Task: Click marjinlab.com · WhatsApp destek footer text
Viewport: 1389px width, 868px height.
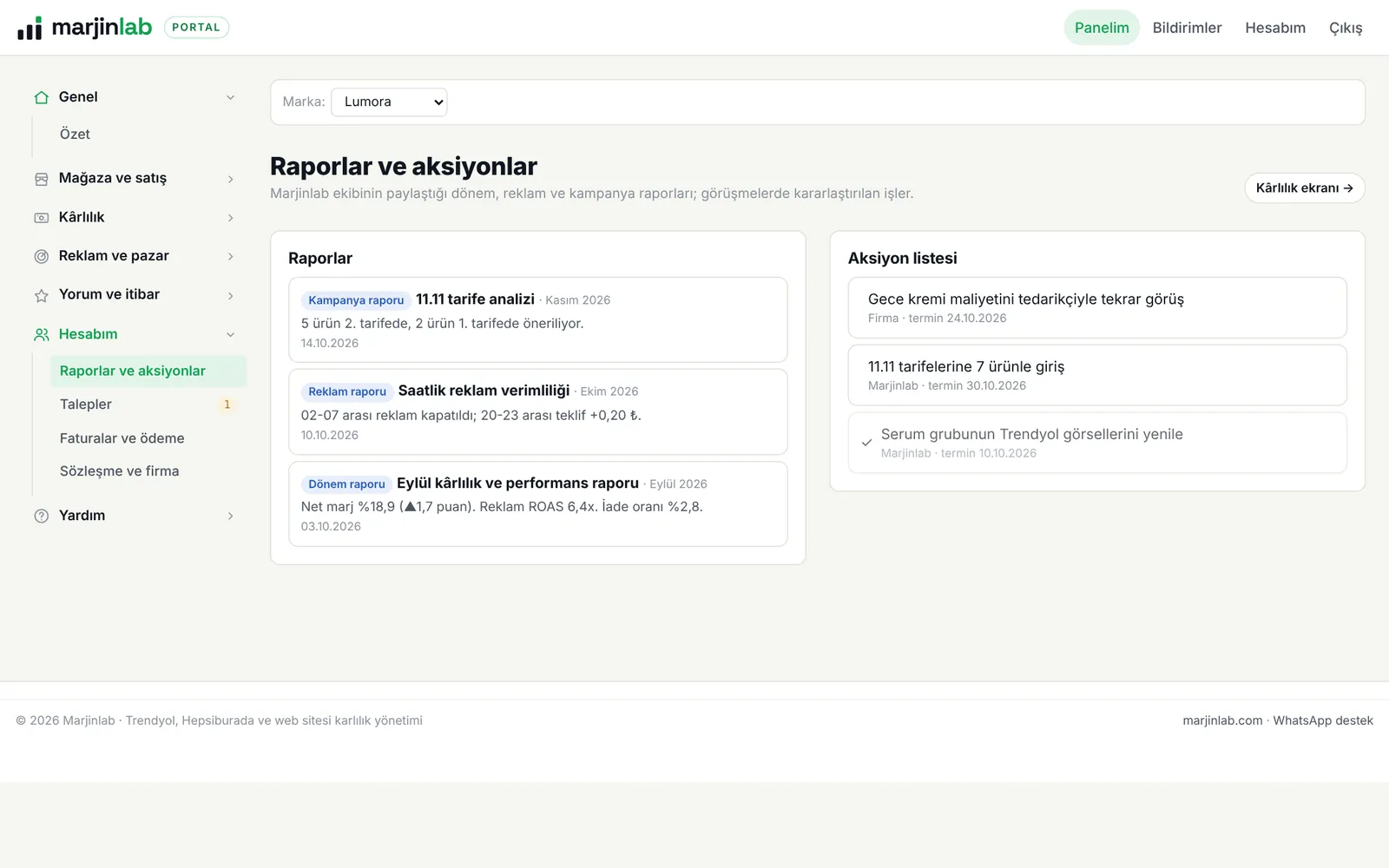Action: pos(1278,720)
